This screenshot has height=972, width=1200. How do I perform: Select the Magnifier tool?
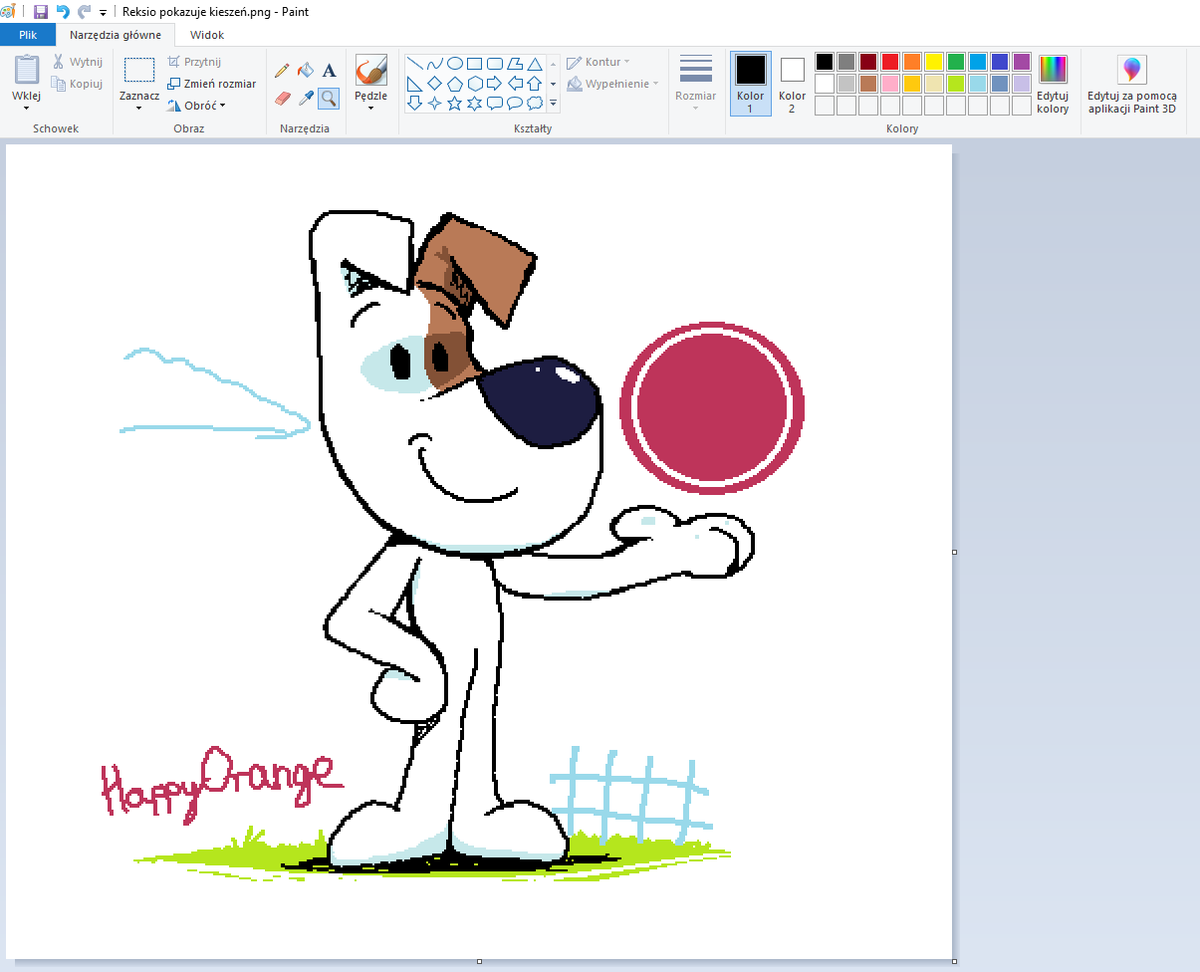(x=328, y=98)
